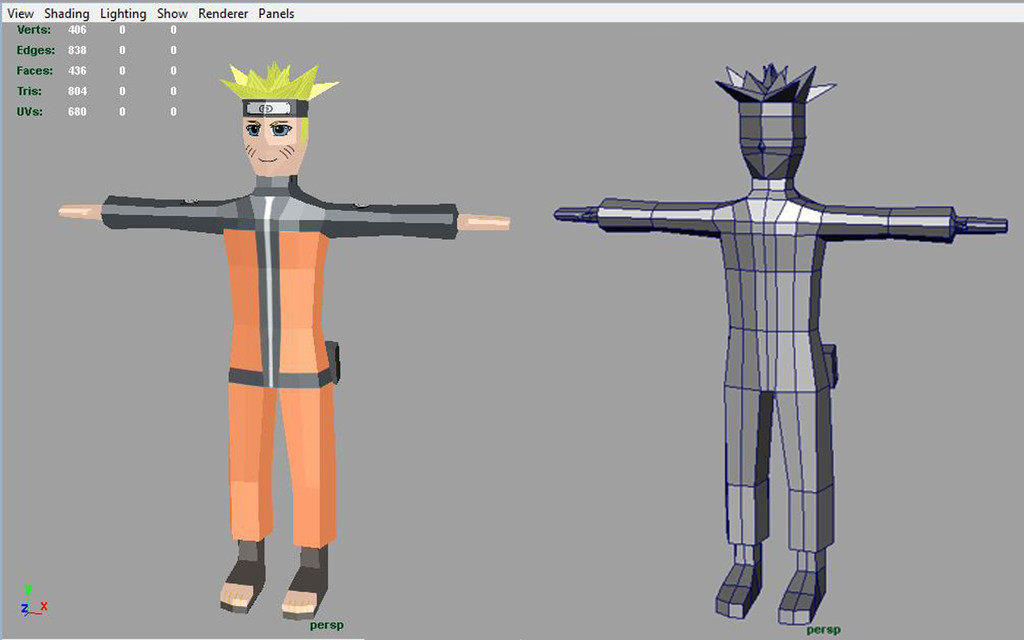The height and width of the screenshot is (640, 1024).
Task: Click the edge count value 838
Action: coord(77,50)
